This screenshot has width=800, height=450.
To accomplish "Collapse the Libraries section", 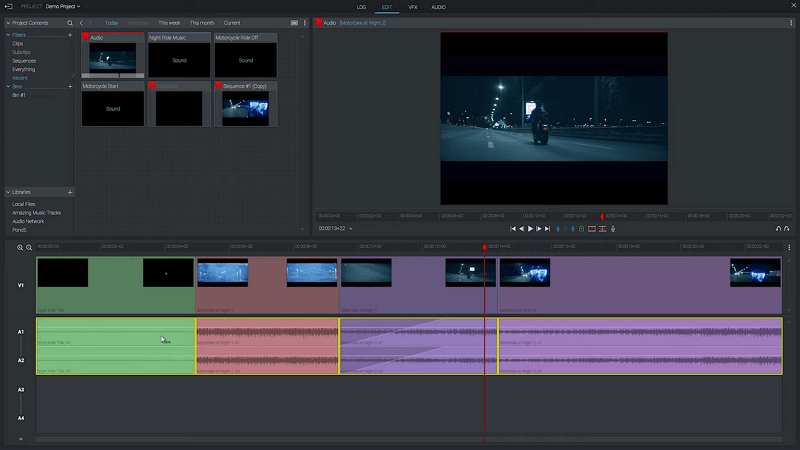I will [x=8, y=192].
